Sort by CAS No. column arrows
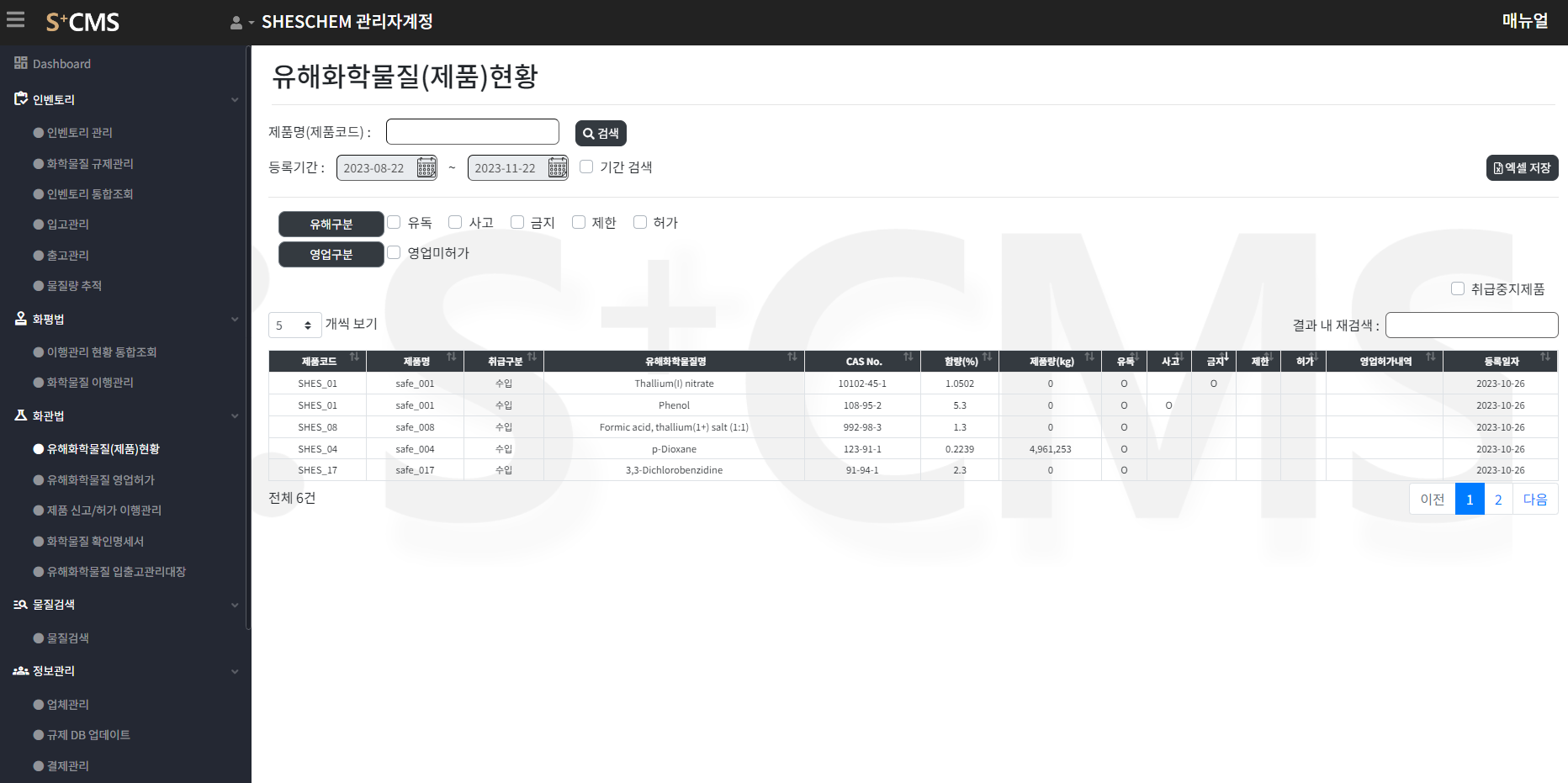This screenshot has height=783, width=1568. click(x=908, y=357)
